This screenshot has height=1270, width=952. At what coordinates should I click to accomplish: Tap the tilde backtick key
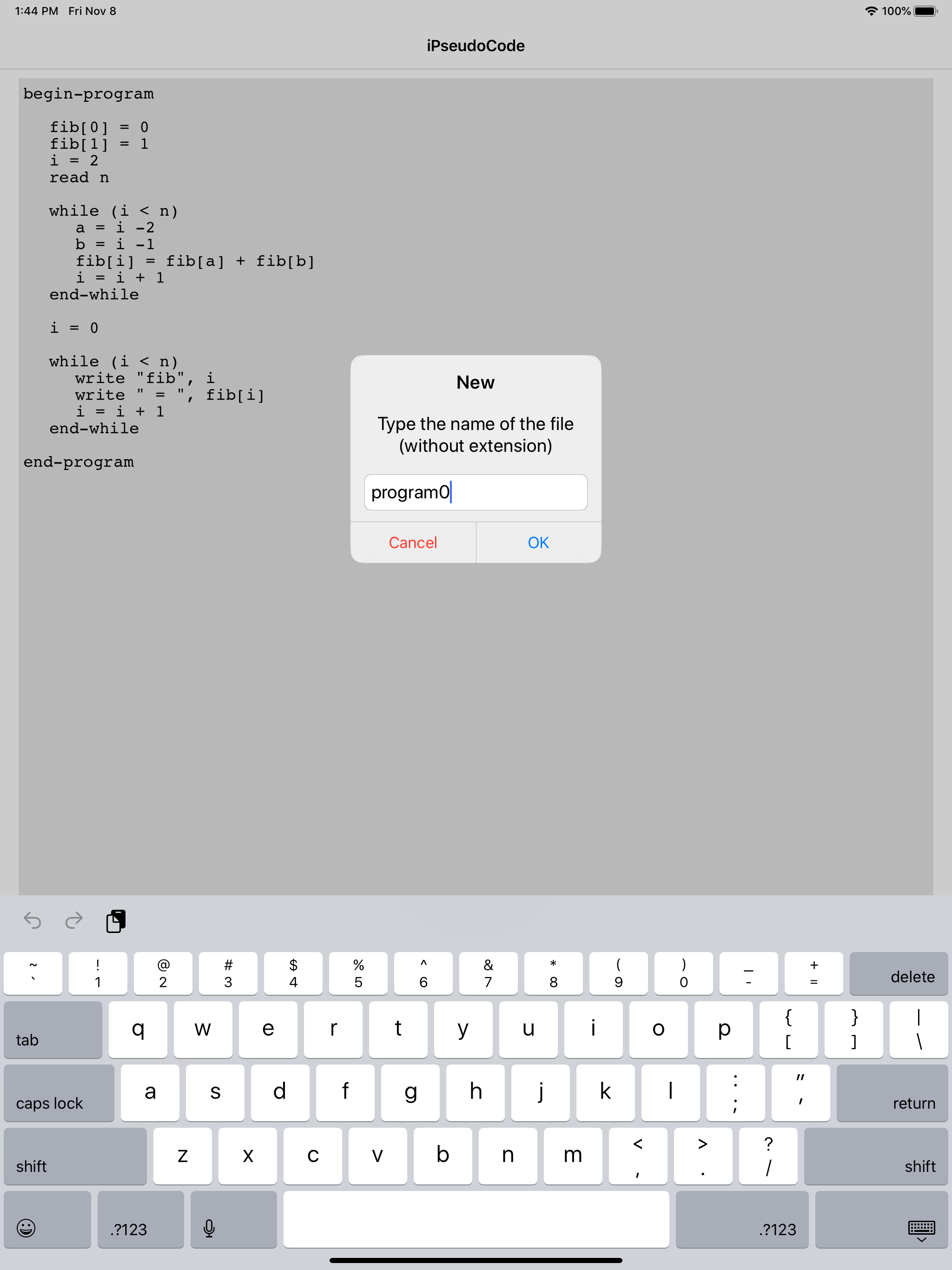[x=33, y=974]
